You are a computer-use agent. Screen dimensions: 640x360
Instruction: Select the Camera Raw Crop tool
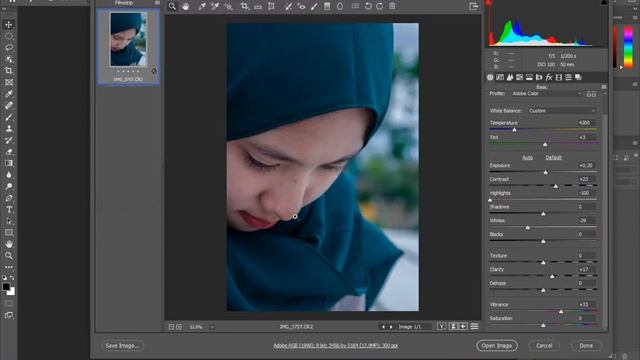pyautogui.click(x=244, y=6)
